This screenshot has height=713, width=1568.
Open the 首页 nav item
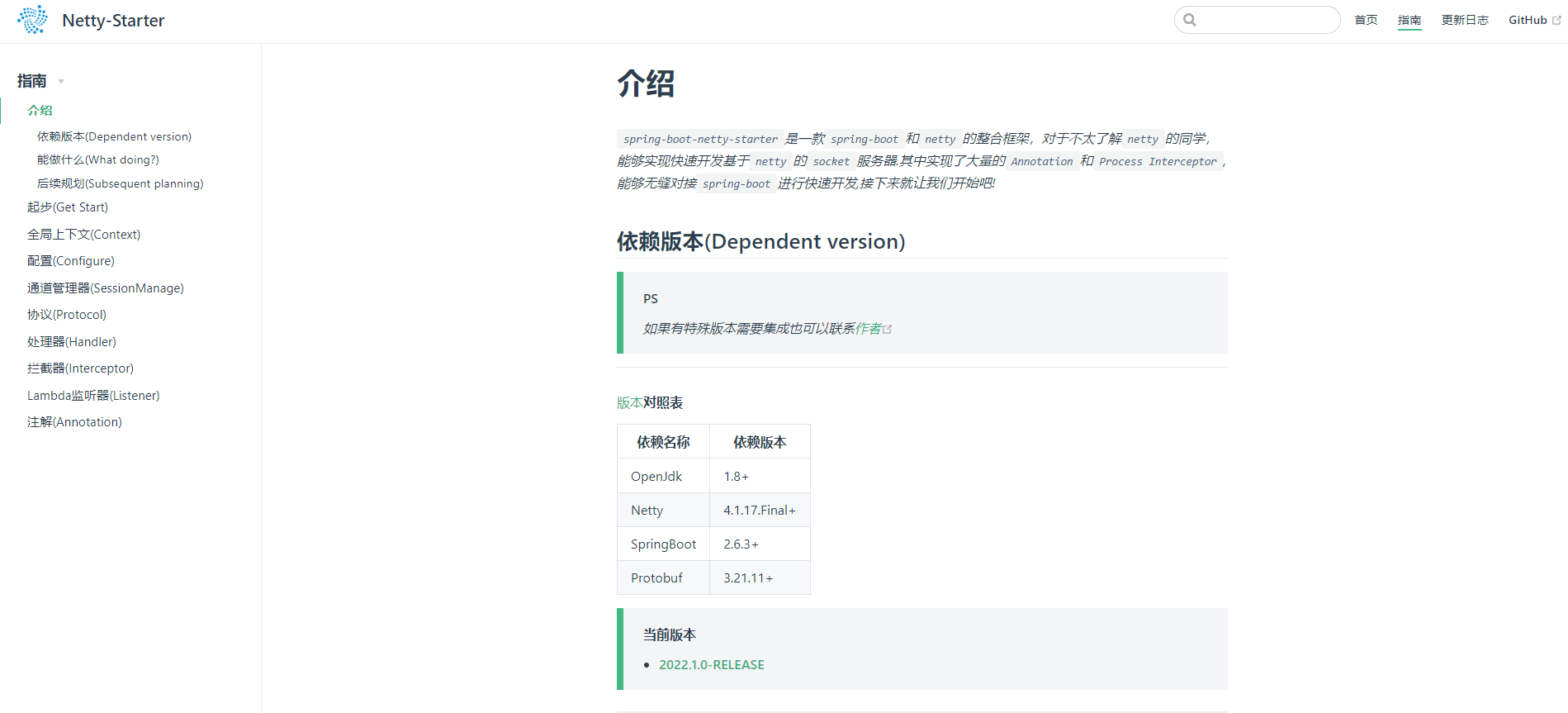click(x=1366, y=20)
